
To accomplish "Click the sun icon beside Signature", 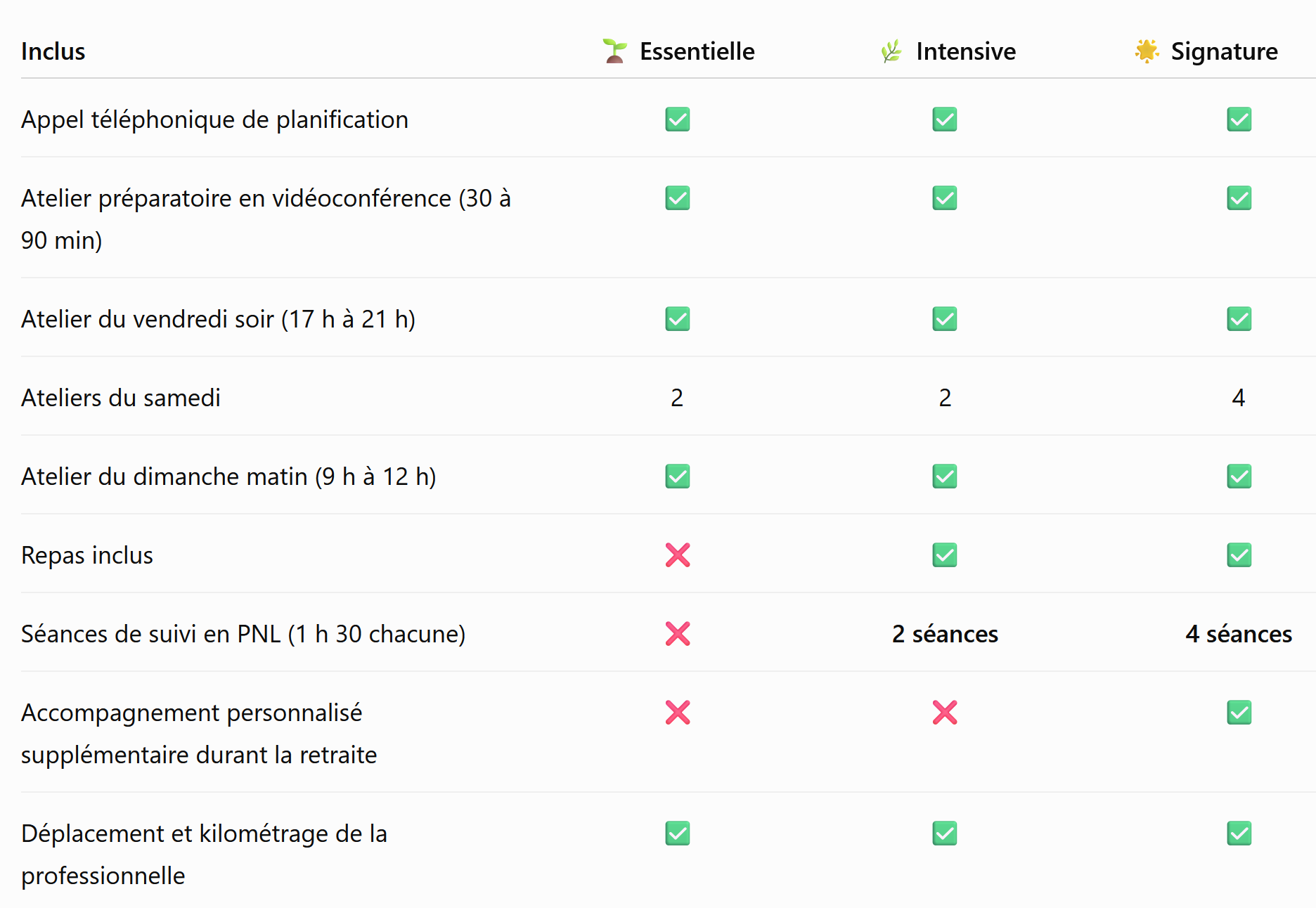I will 1147,51.
